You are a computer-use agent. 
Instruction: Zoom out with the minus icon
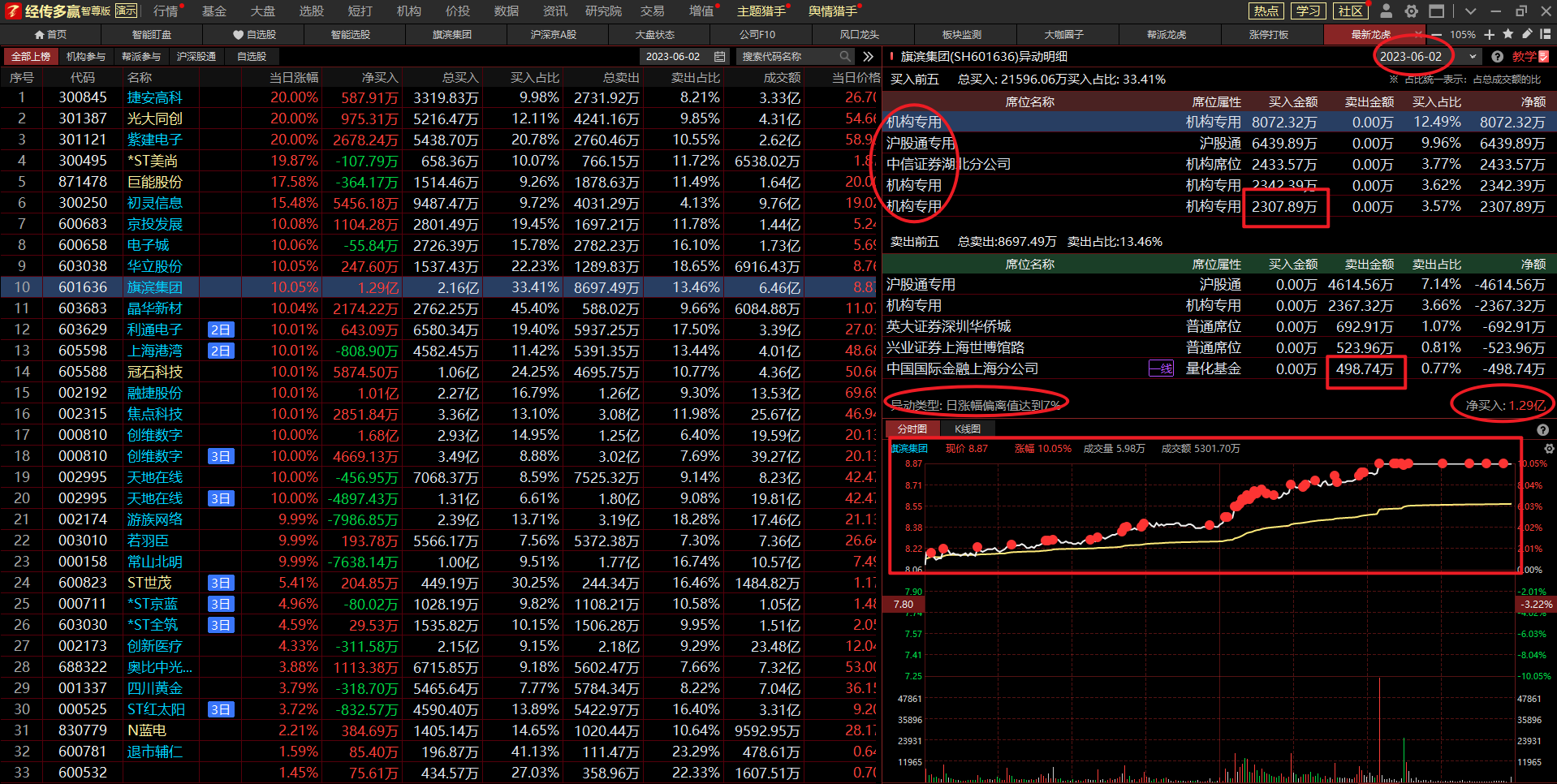tap(1437, 35)
